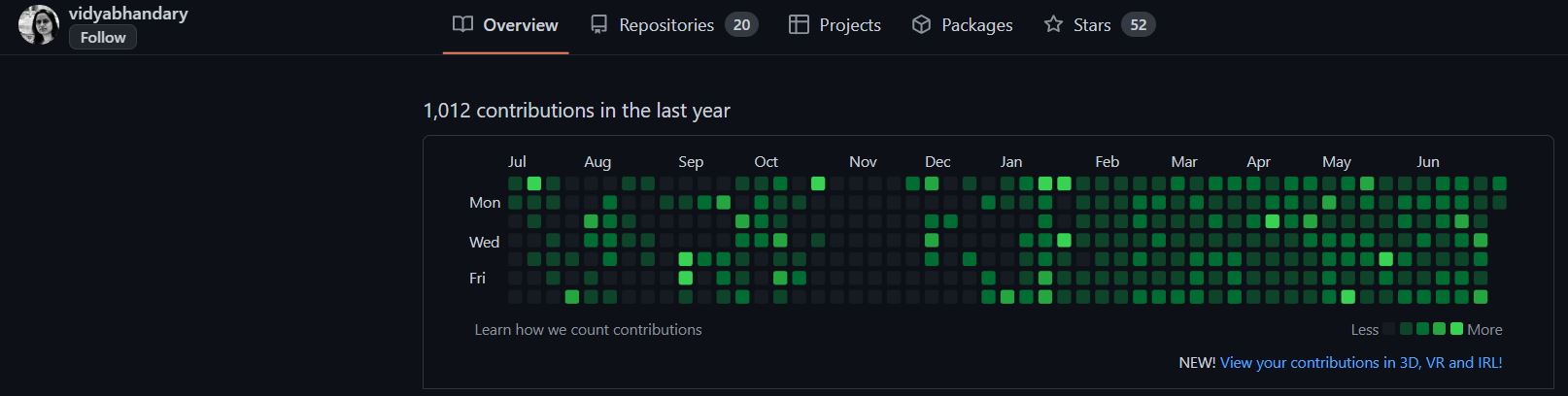Open 'View your contributions in 3D, VR and IRL!'
Viewport: 1568px width, 396px height.
click(1361, 362)
